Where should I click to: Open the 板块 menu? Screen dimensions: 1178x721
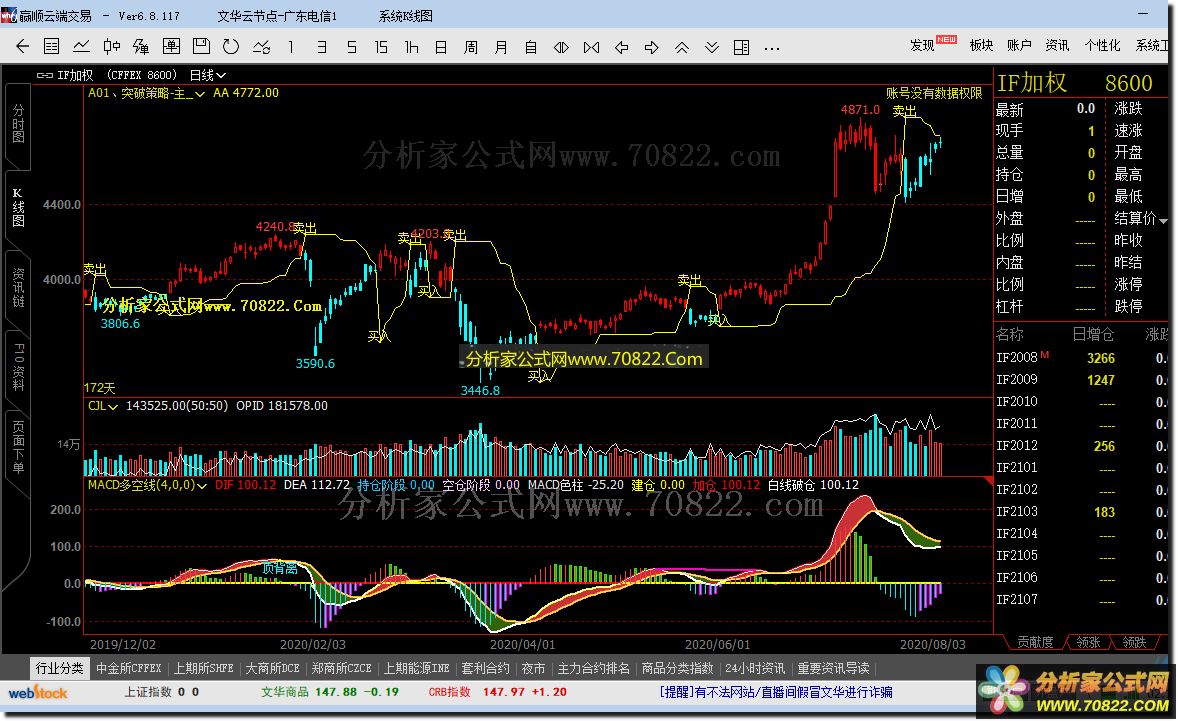(981, 45)
